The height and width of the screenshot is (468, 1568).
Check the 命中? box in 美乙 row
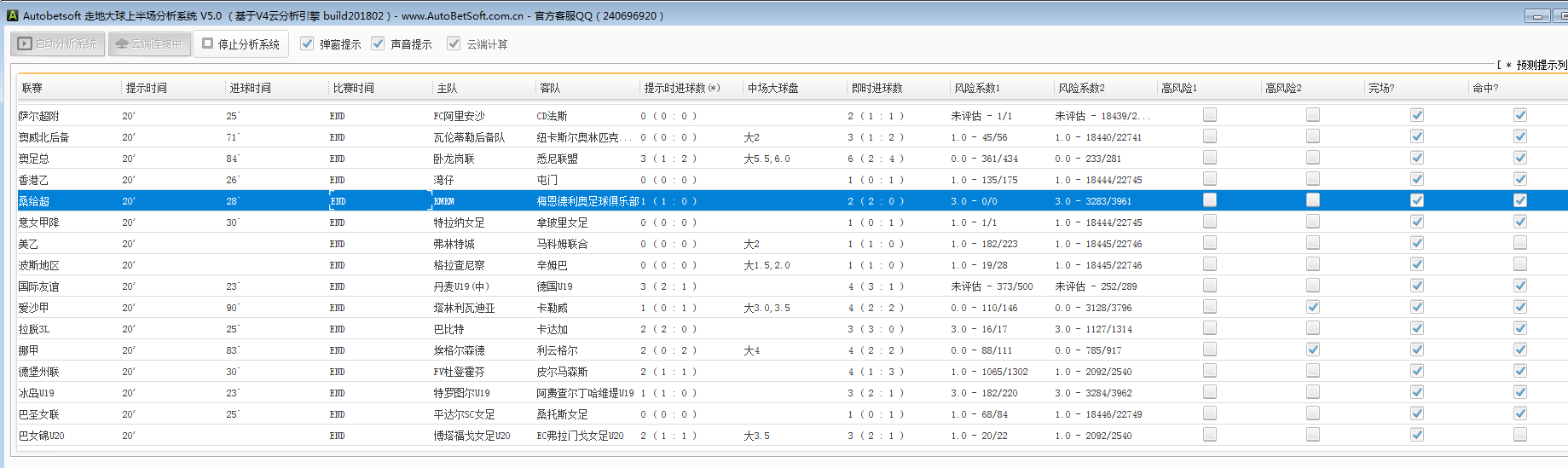point(1520,243)
